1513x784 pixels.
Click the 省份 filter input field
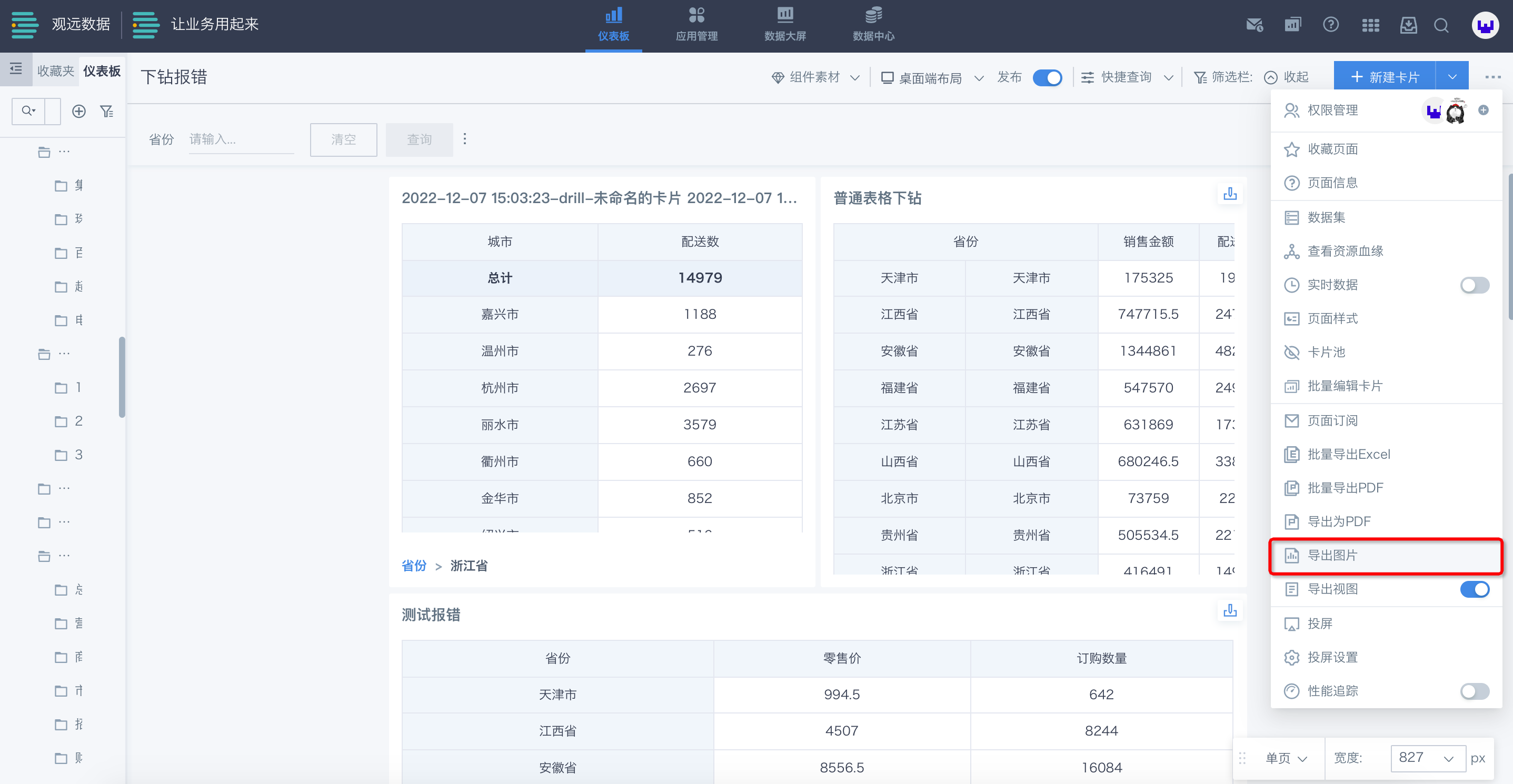coord(241,139)
